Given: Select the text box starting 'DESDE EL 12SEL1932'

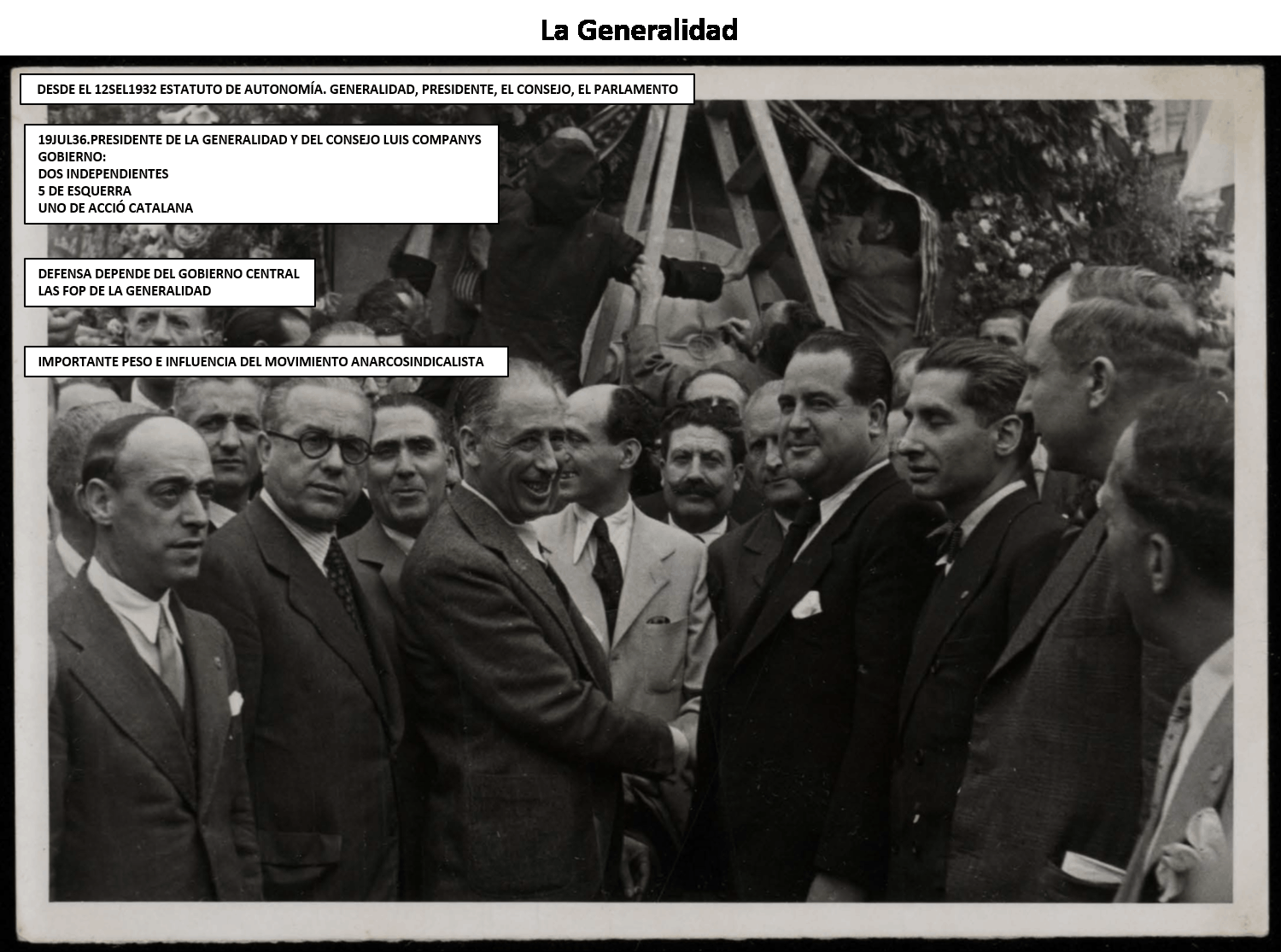Looking at the screenshot, I should 357,89.
